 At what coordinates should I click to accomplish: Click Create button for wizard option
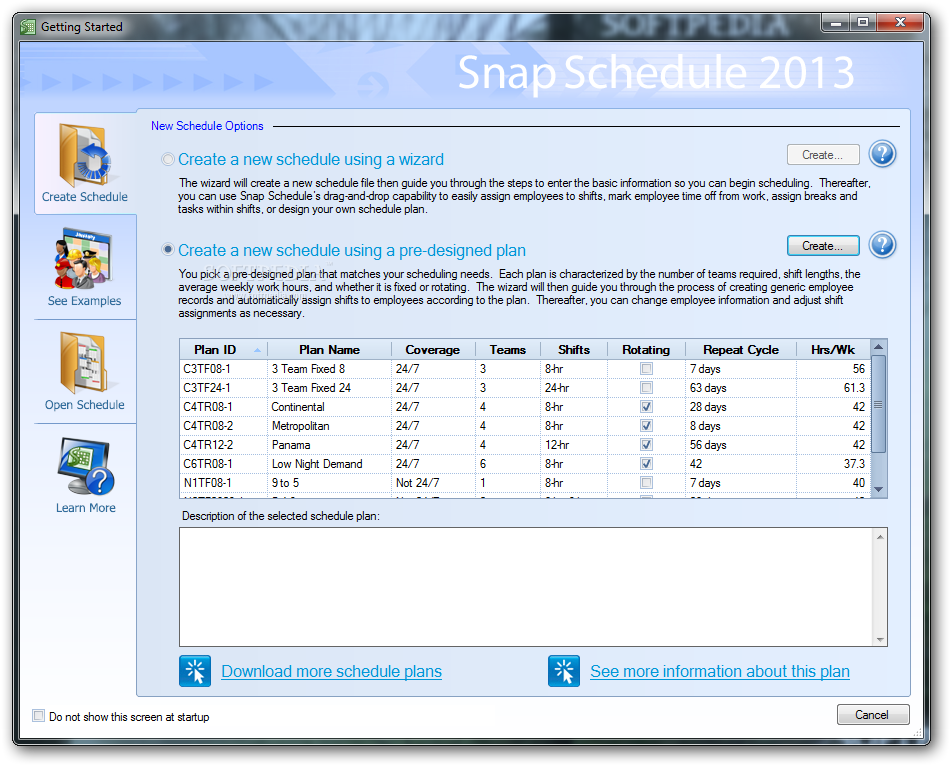click(x=823, y=155)
